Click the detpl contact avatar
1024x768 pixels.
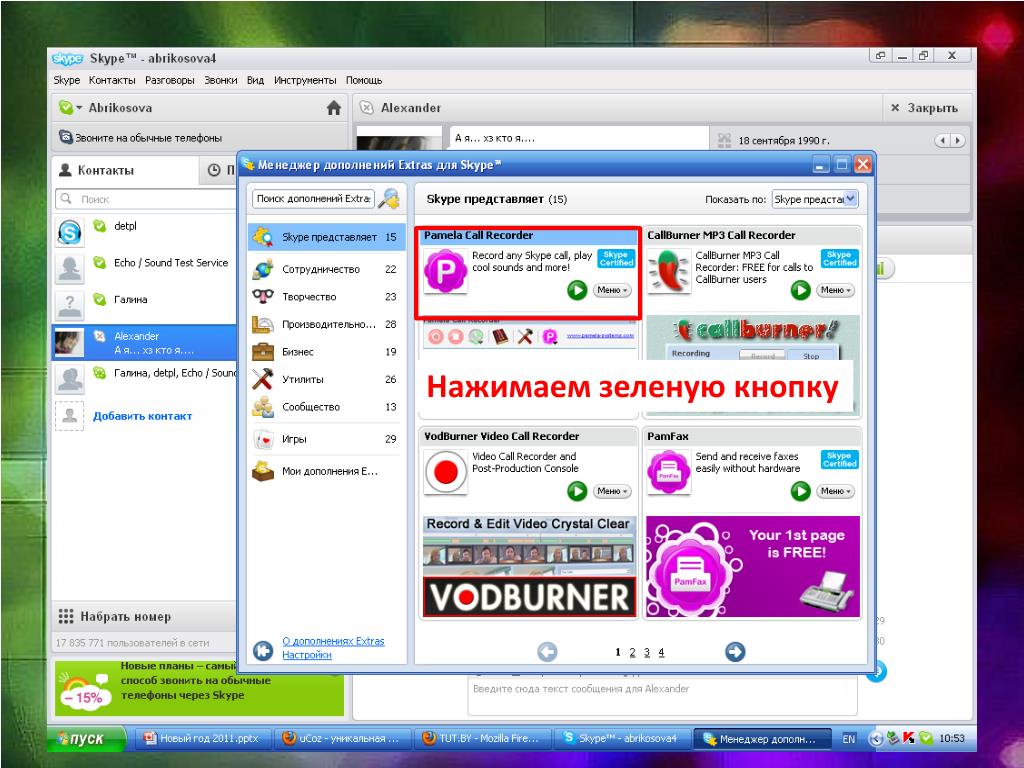pos(69,232)
